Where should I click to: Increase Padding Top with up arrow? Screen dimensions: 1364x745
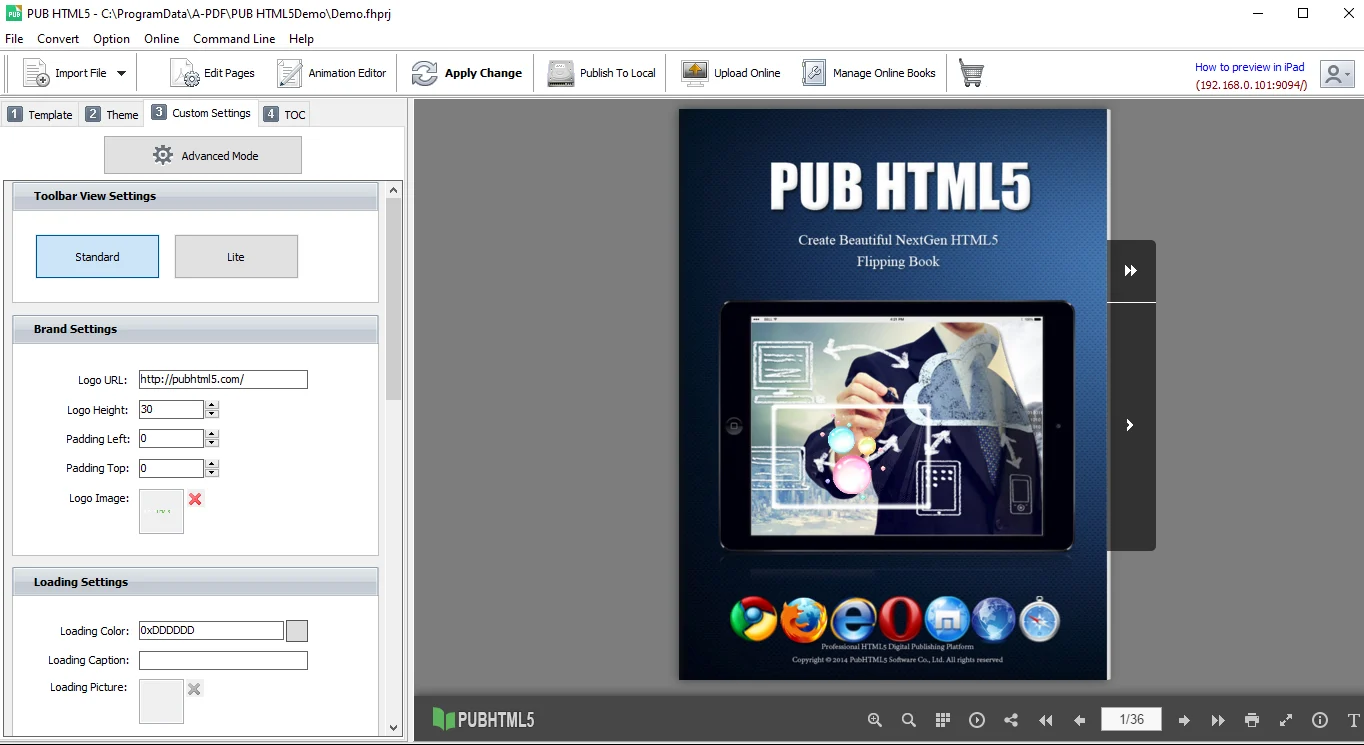point(212,463)
